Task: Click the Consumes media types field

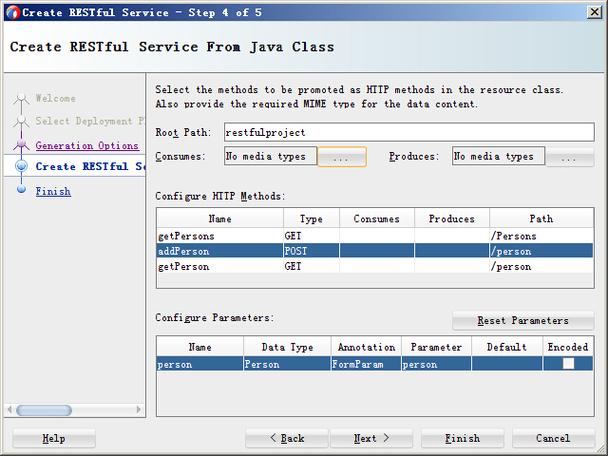Action: tap(270, 156)
